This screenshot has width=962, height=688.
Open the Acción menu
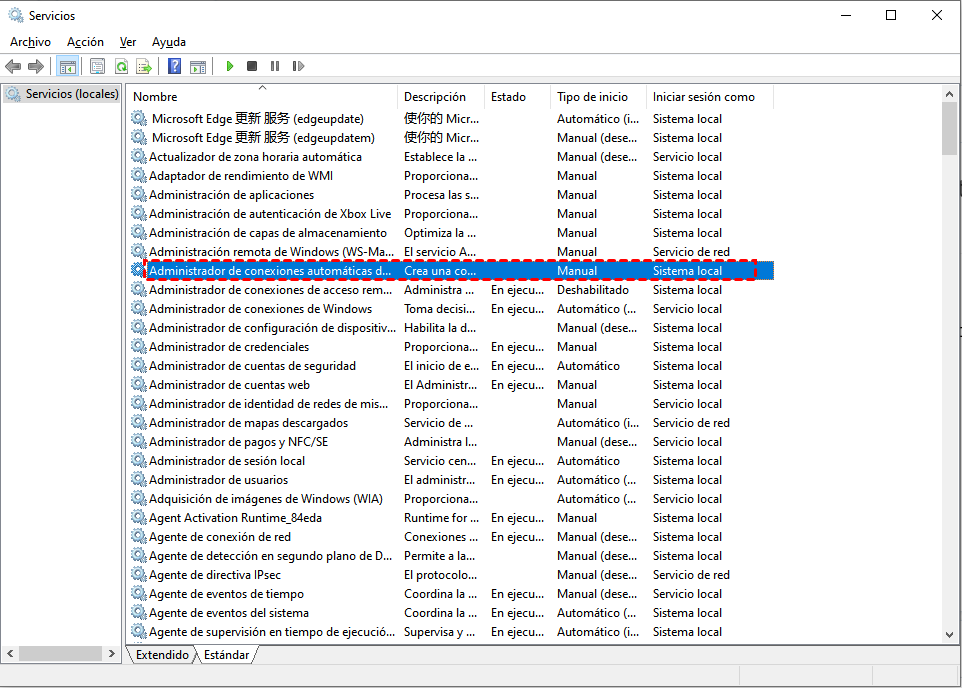(x=85, y=42)
